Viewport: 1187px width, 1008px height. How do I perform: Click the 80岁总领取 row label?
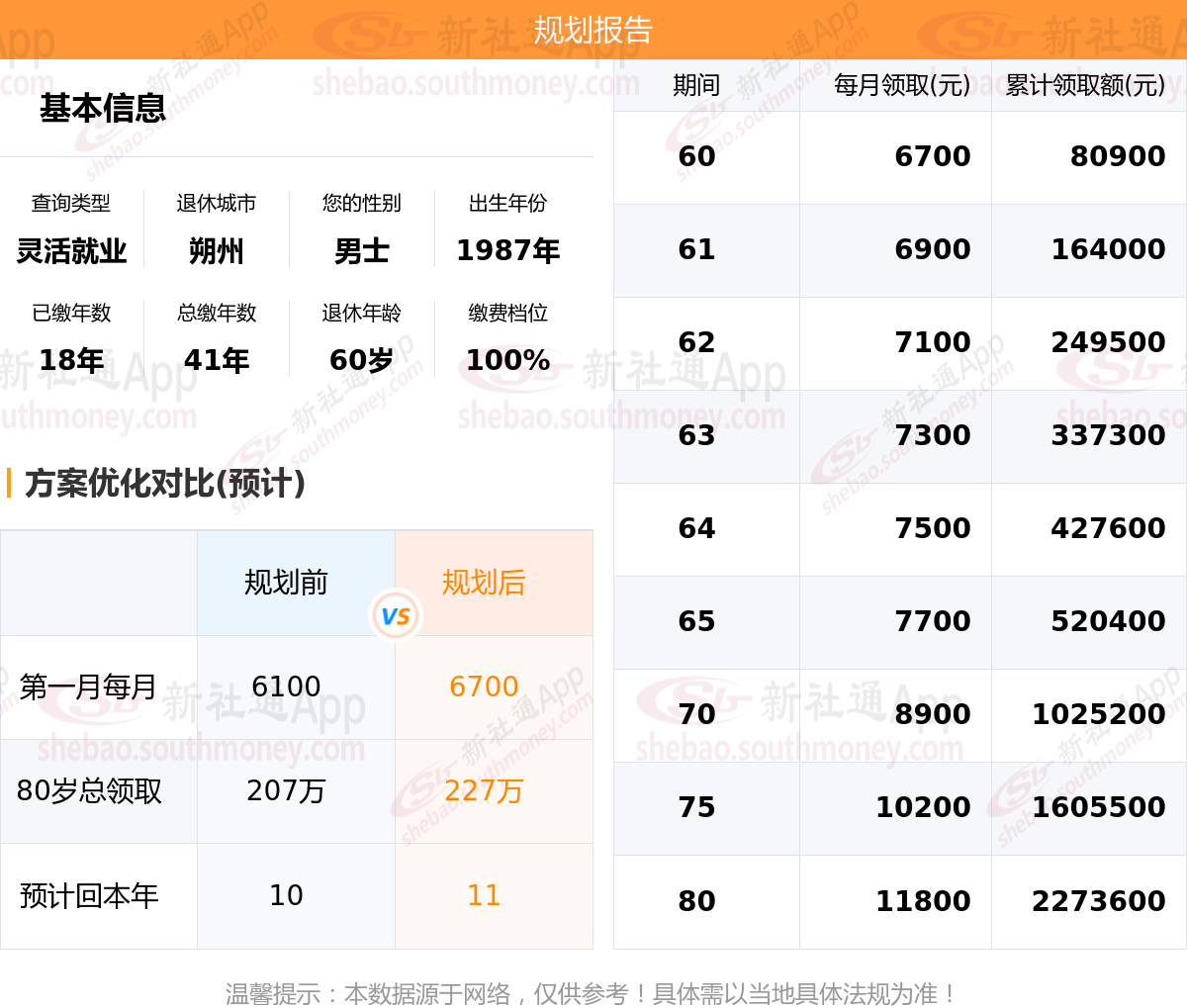(89, 791)
